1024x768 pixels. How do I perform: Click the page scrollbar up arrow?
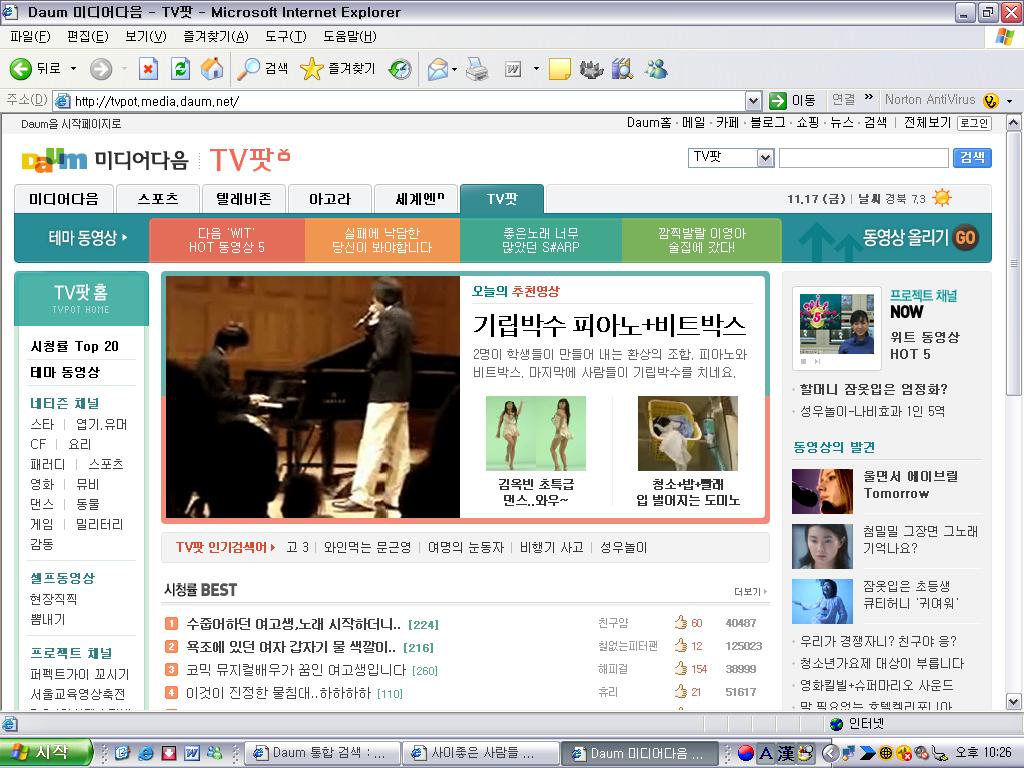coord(1013,123)
